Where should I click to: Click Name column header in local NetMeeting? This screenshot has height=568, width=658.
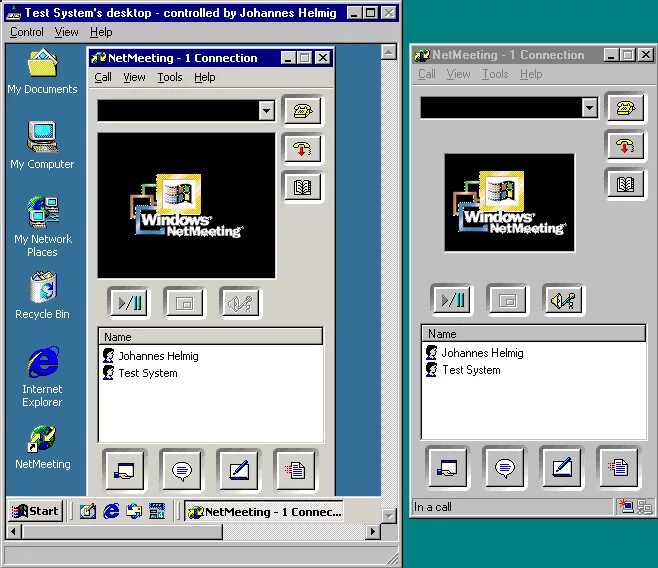pos(533,334)
